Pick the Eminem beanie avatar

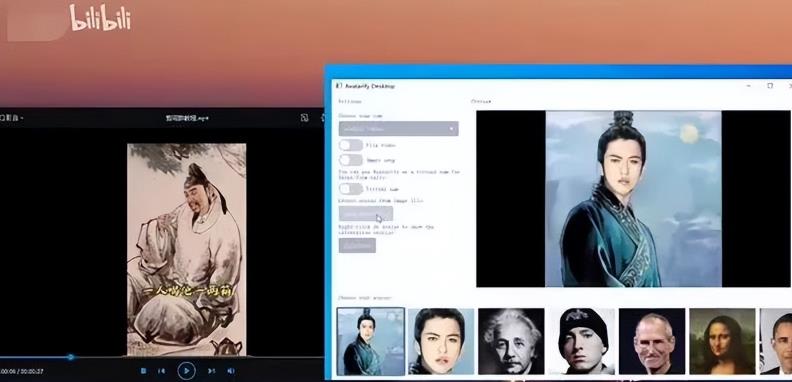click(582, 342)
